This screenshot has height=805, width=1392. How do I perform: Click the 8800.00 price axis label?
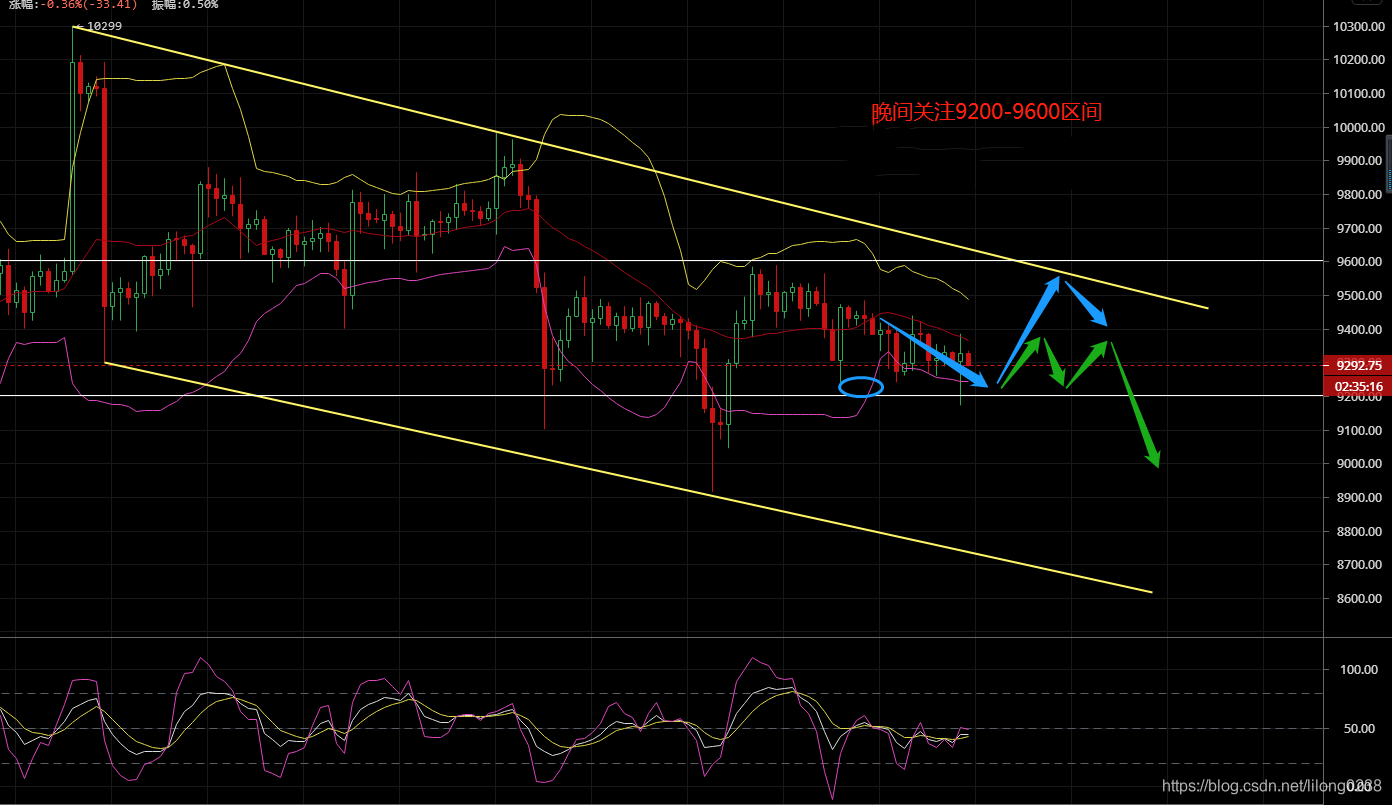1358,532
